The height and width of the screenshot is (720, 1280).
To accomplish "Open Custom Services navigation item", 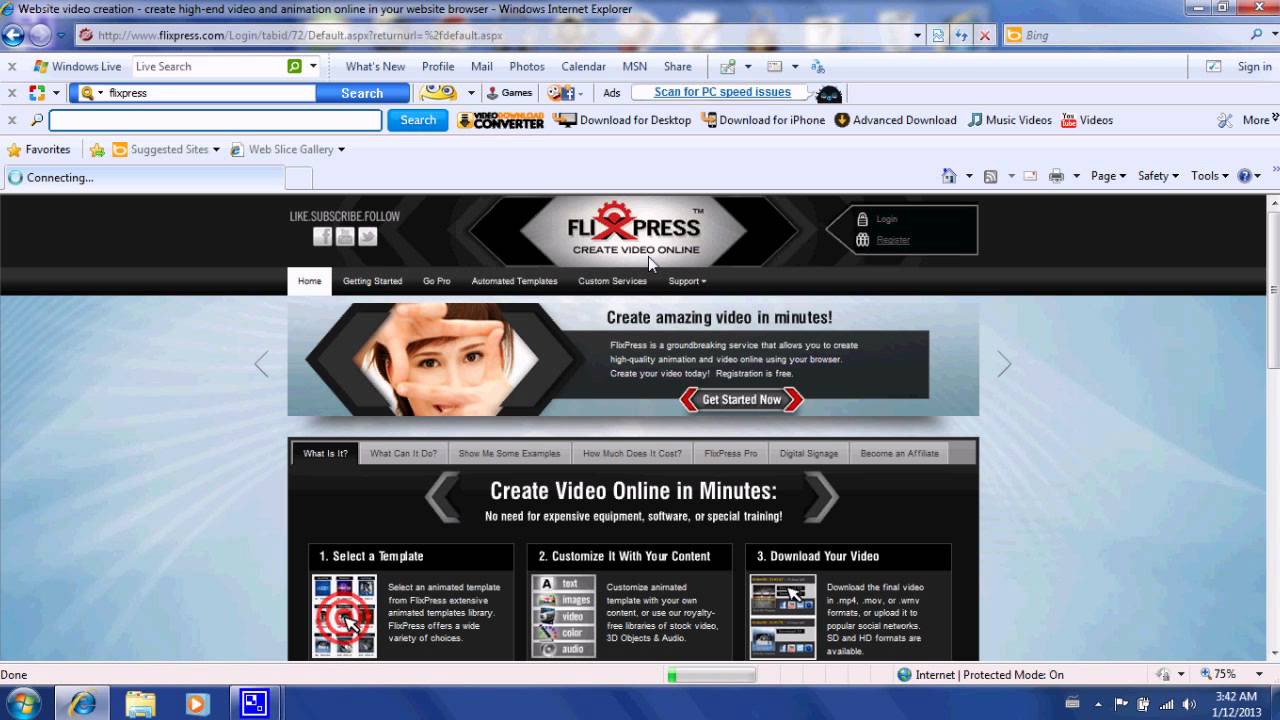I will pos(612,281).
